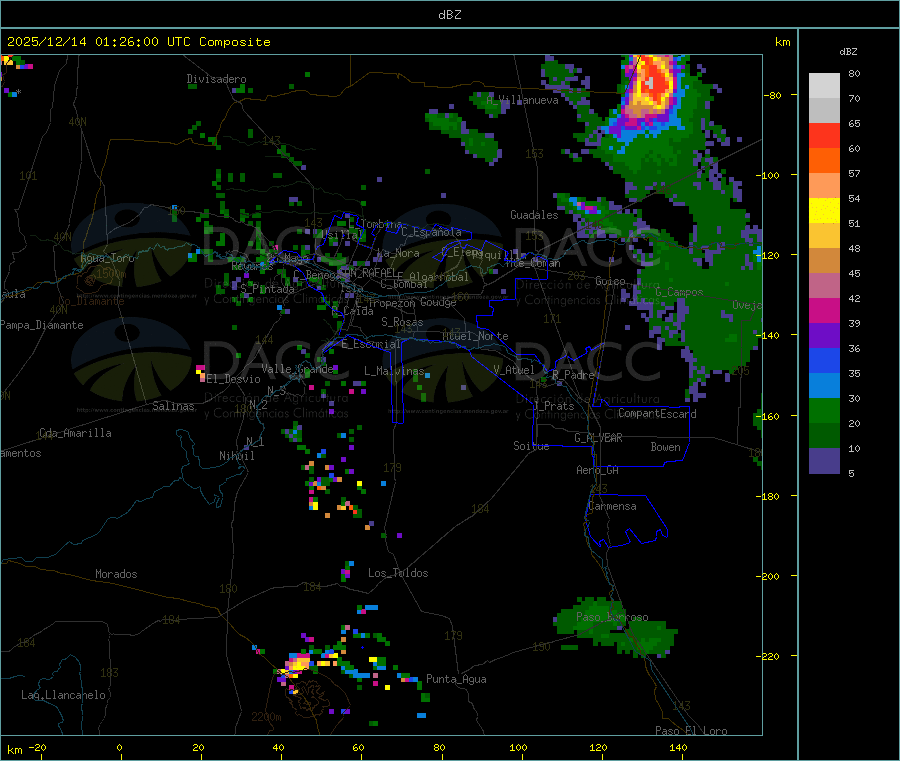Viewport: 900px width, 761px height.
Task: Click the Paso_El_Loro location label
Action: click(691, 731)
